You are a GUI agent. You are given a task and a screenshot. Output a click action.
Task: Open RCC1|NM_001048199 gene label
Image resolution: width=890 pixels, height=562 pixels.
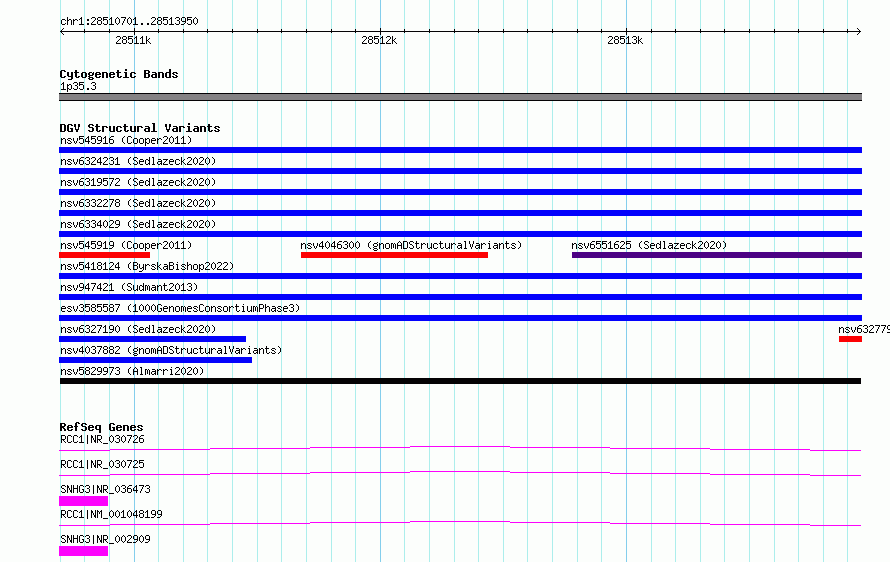tap(111, 514)
